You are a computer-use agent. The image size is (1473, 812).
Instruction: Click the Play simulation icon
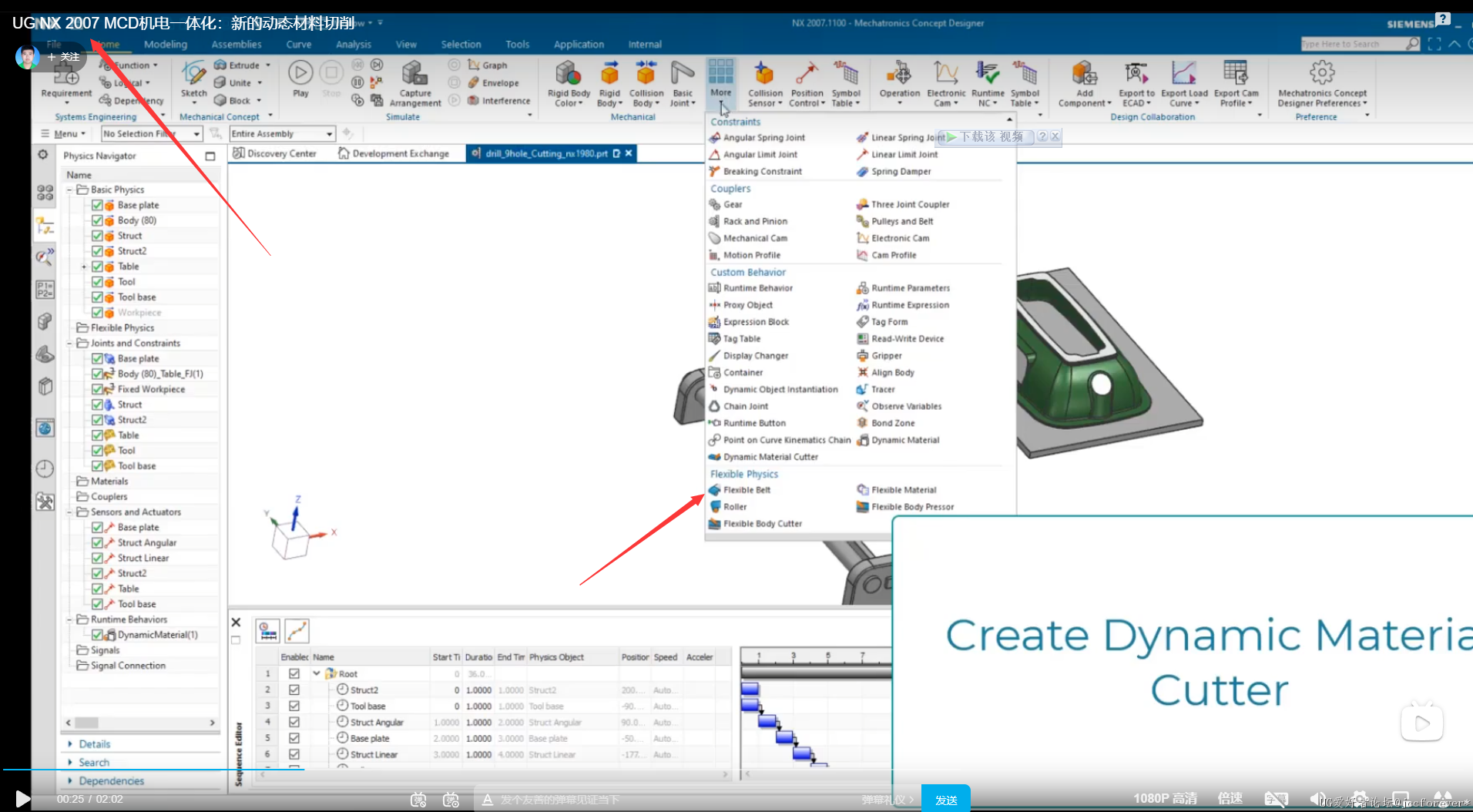pos(300,74)
